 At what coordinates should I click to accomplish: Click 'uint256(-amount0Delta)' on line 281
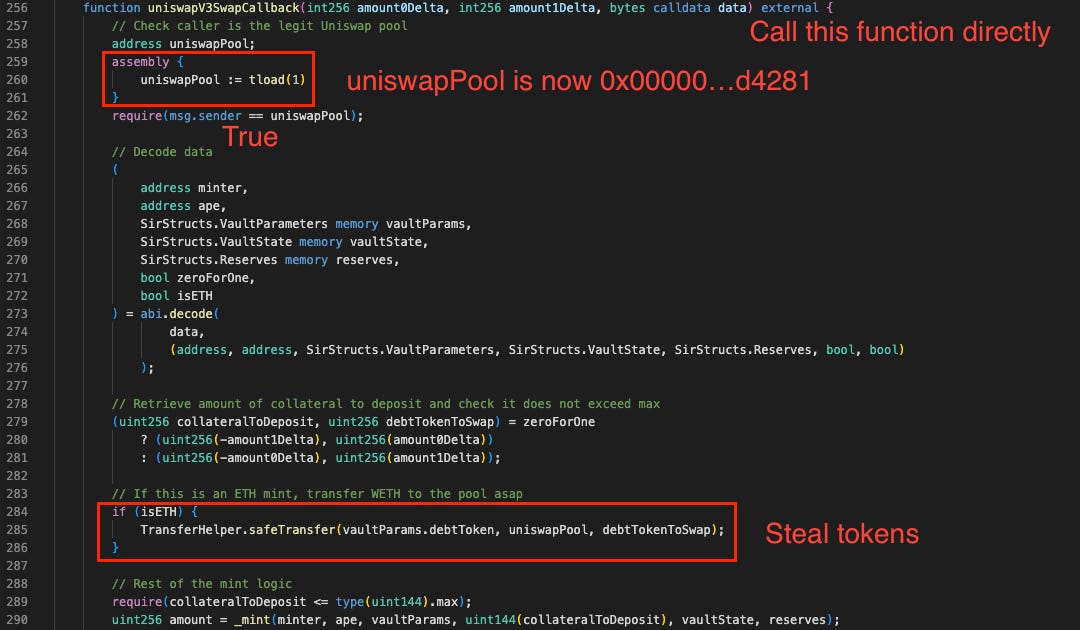coord(241,458)
